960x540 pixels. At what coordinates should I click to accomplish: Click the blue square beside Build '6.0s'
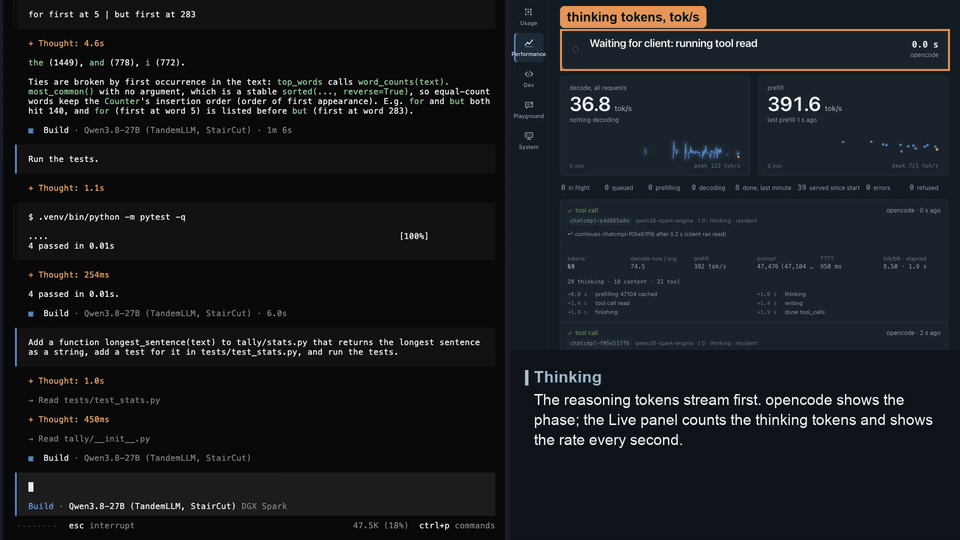pyautogui.click(x=31, y=313)
